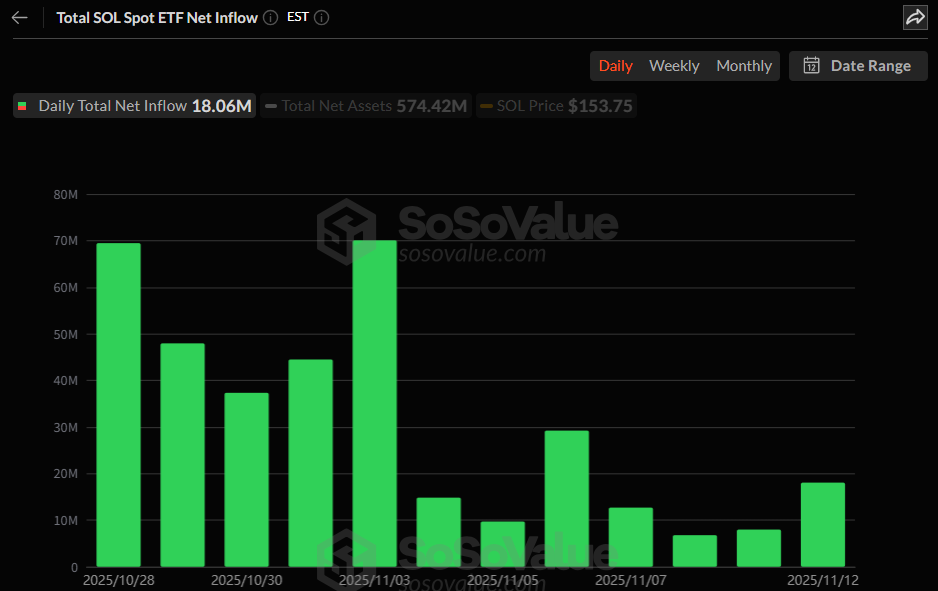Select the Daily tab
Viewport: 938px width, 591px height.
pyautogui.click(x=615, y=66)
